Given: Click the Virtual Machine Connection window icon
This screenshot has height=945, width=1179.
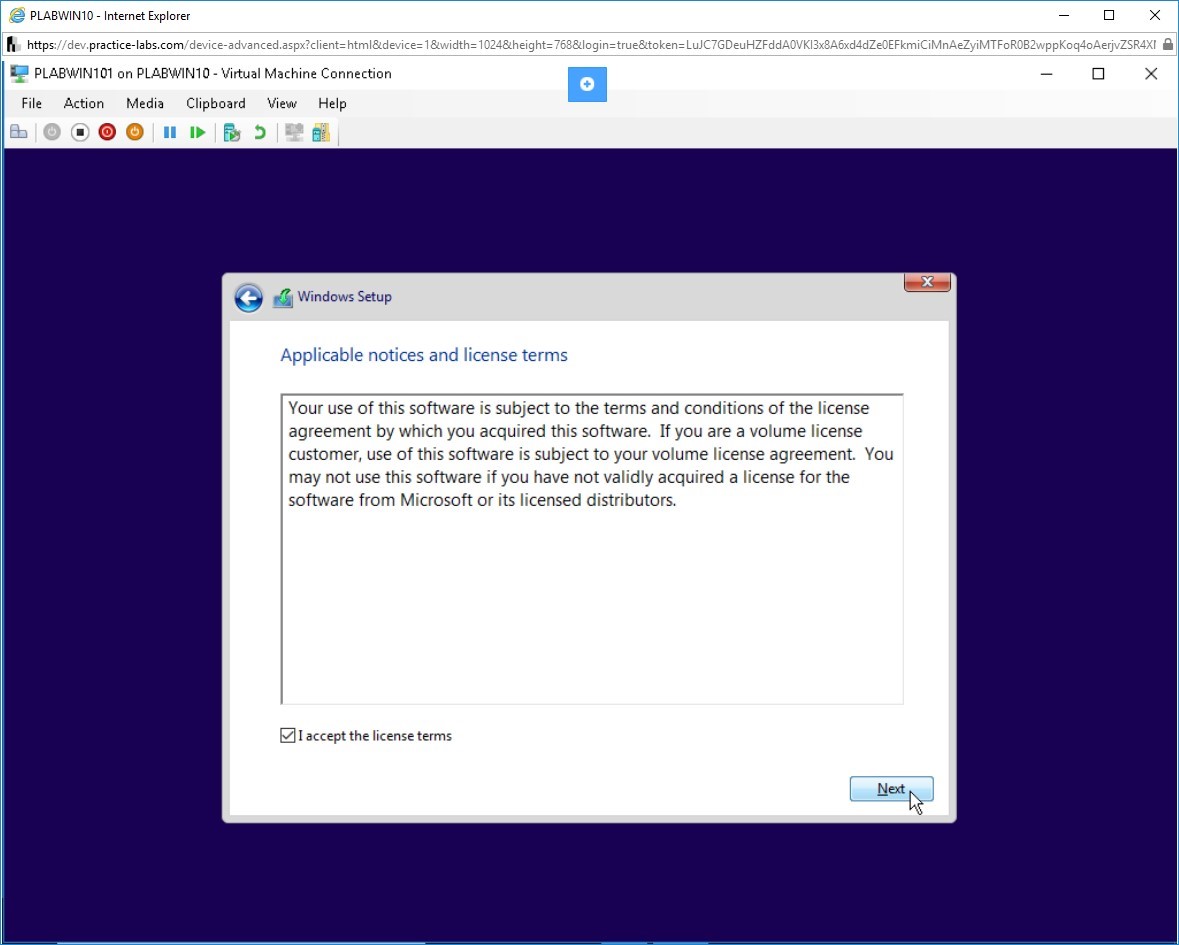Looking at the screenshot, I should [x=20, y=74].
